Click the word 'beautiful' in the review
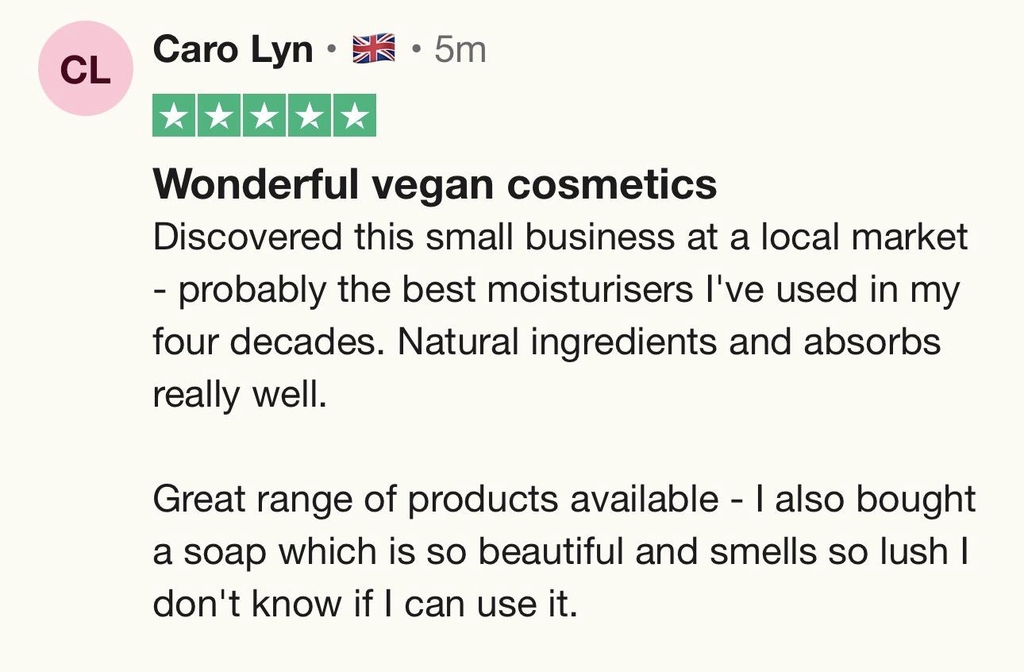 (x=550, y=550)
